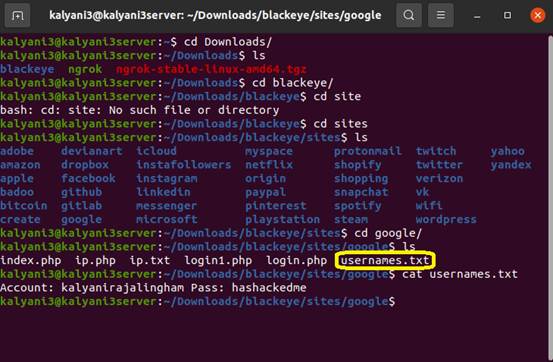The image size is (553, 362).
Task: Click the terminal scrollbar
Action: (550, 198)
